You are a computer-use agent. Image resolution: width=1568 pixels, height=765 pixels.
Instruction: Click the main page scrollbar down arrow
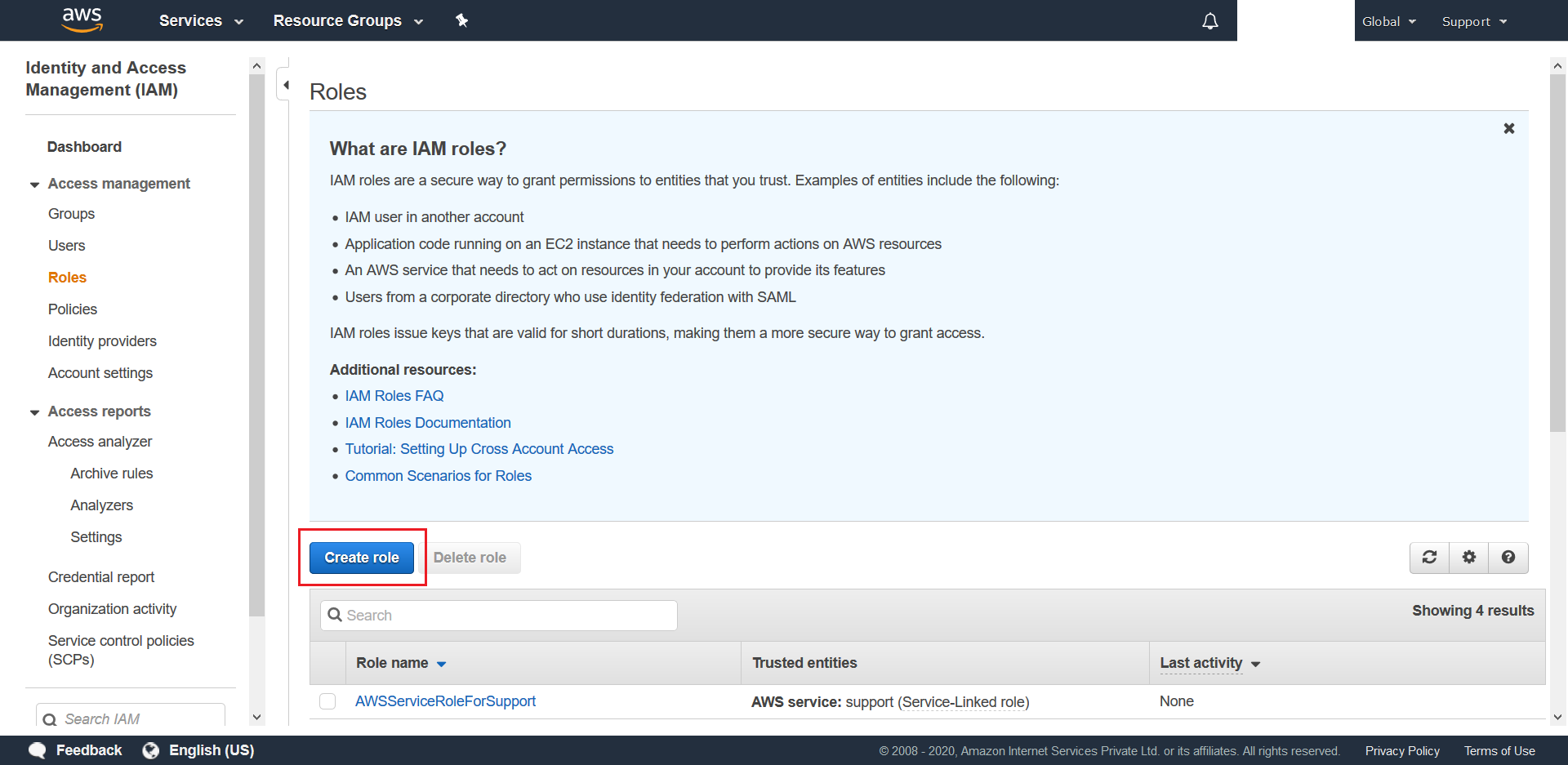click(1557, 718)
